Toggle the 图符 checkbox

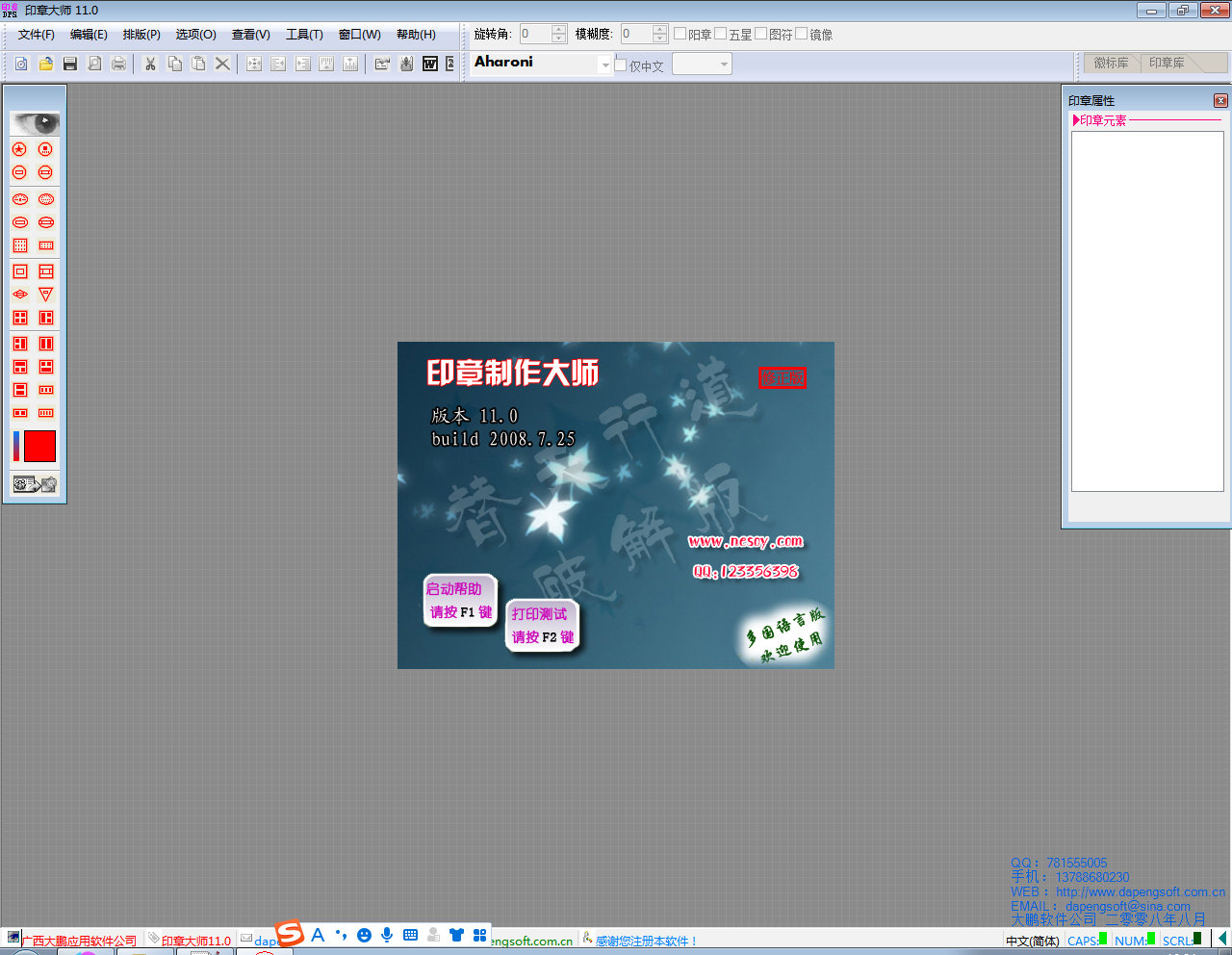click(760, 34)
